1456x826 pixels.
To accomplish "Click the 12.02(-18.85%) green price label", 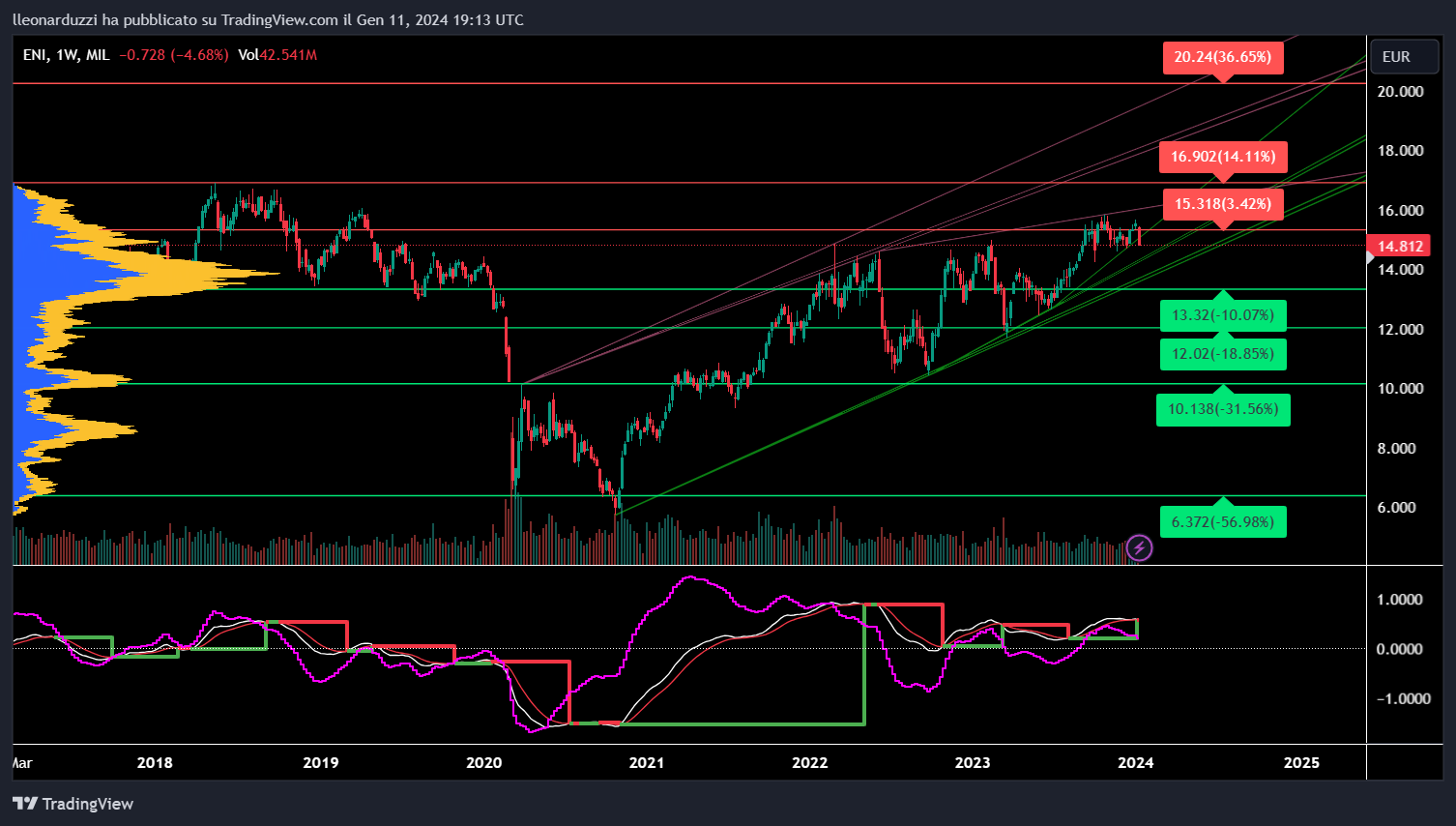I will (1223, 354).
